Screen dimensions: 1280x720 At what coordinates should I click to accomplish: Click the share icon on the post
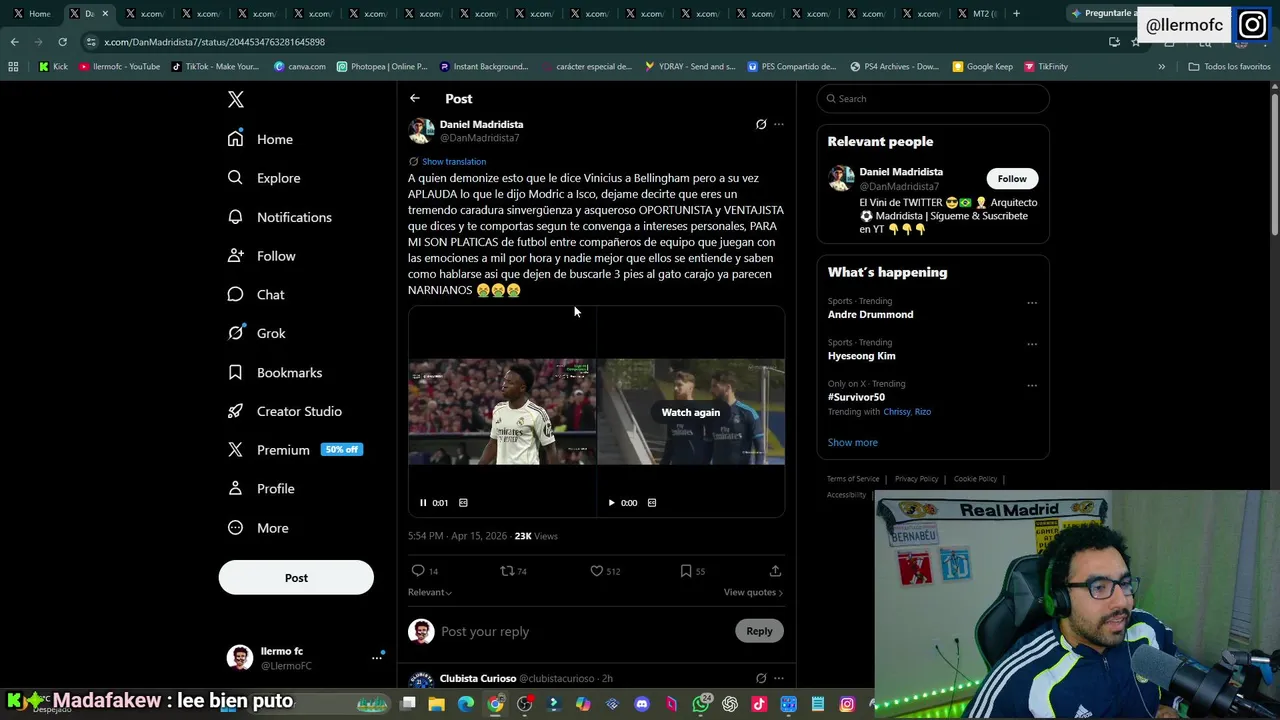[775, 571]
